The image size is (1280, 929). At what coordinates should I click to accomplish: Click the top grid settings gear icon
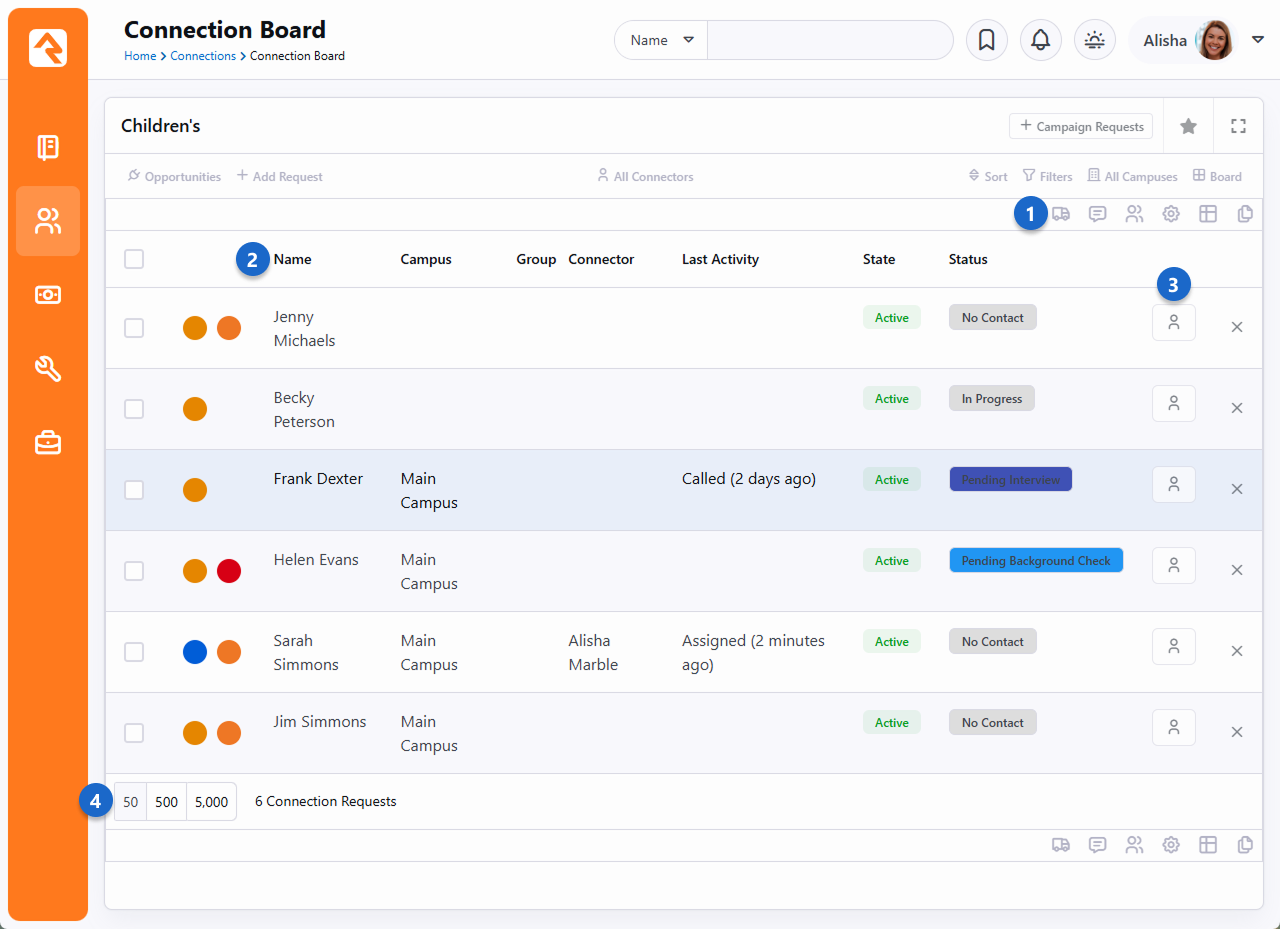pos(1171,214)
